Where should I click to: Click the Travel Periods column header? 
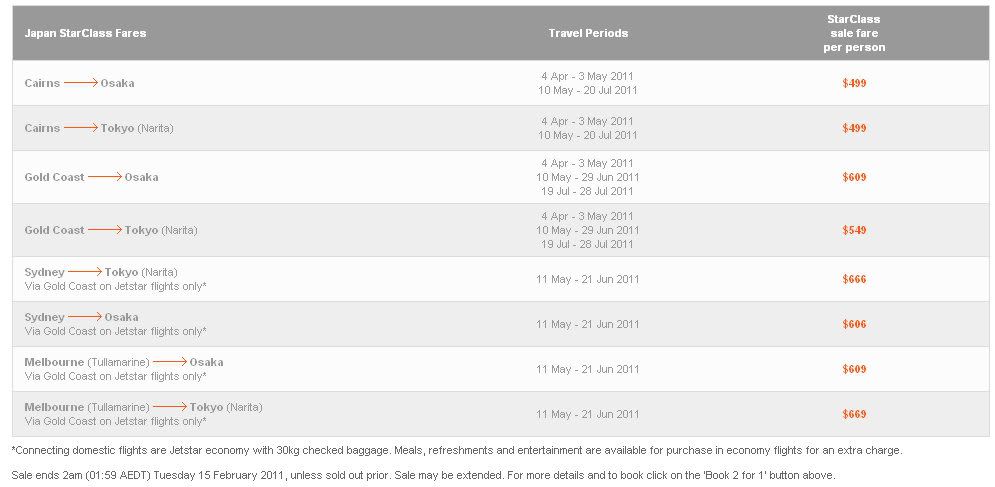click(x=588, y=33)
